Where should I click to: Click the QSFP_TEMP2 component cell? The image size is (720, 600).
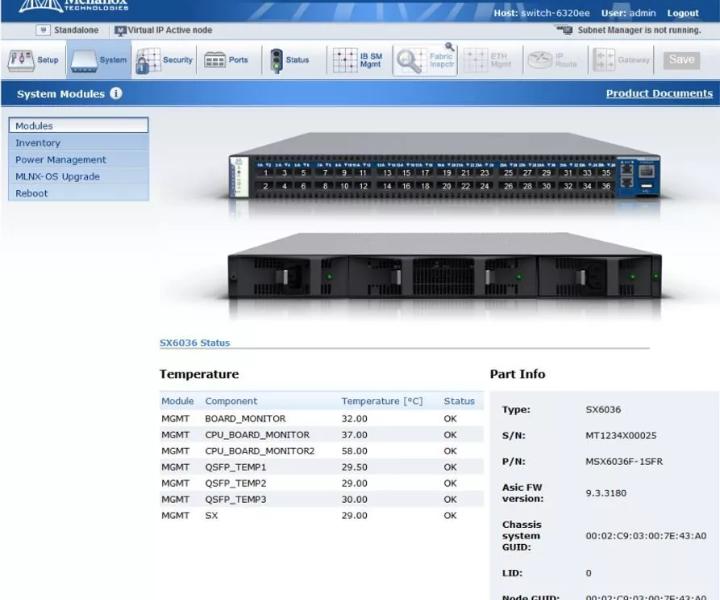click(236, 483)
